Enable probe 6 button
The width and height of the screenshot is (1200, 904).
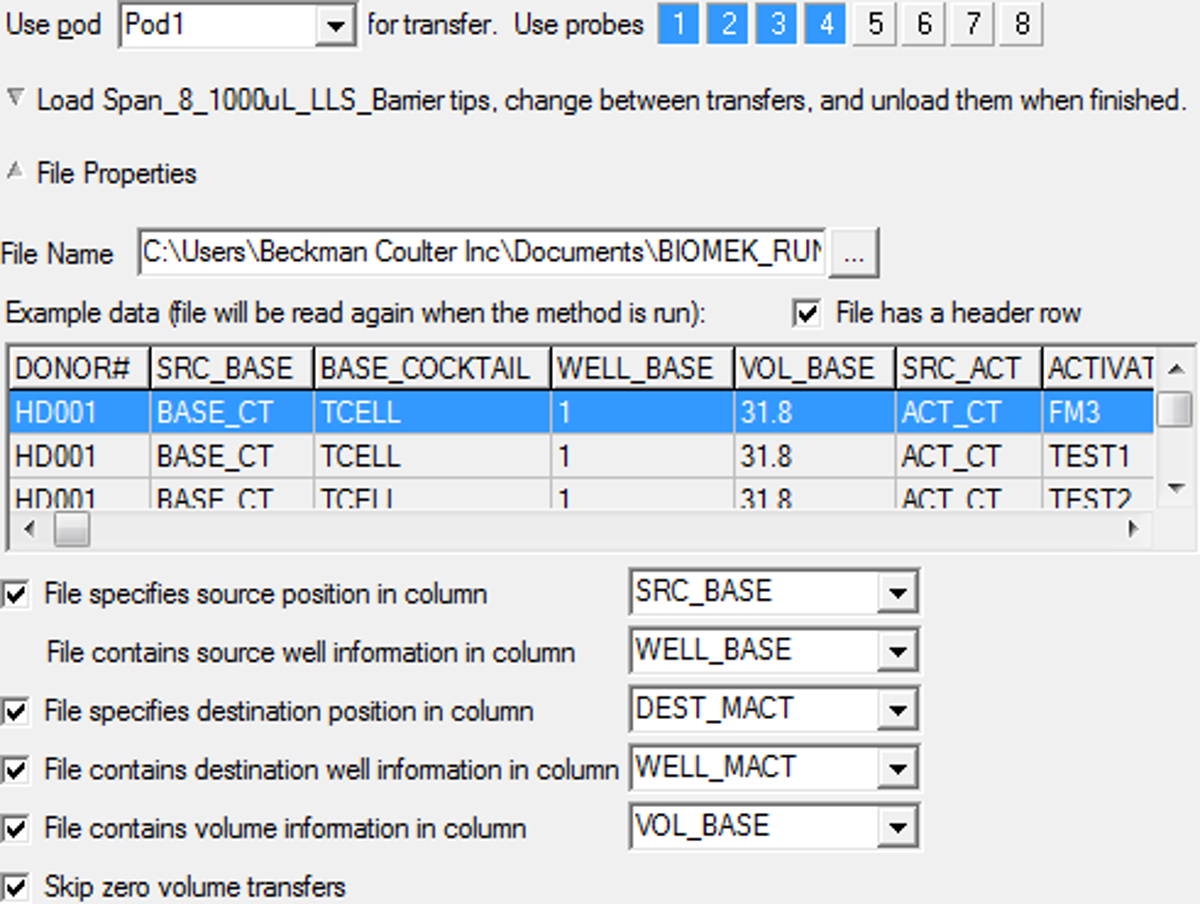click(923, 24)
